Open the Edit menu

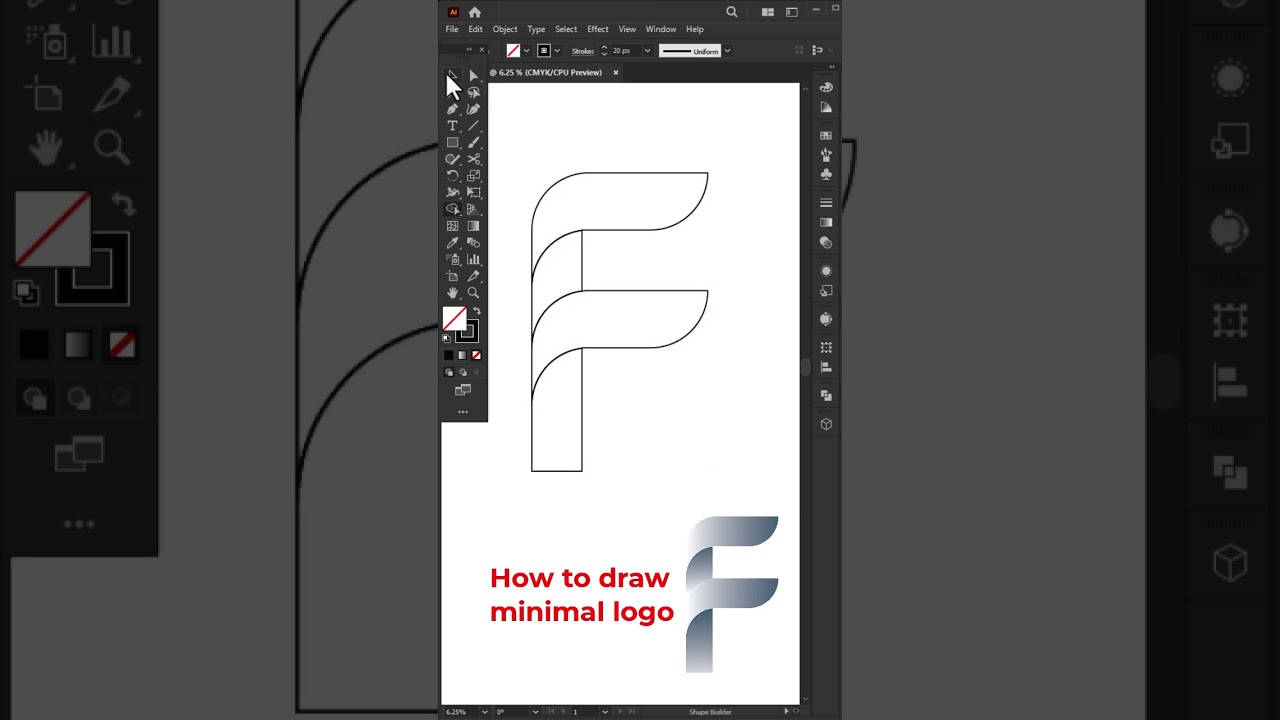476,29
